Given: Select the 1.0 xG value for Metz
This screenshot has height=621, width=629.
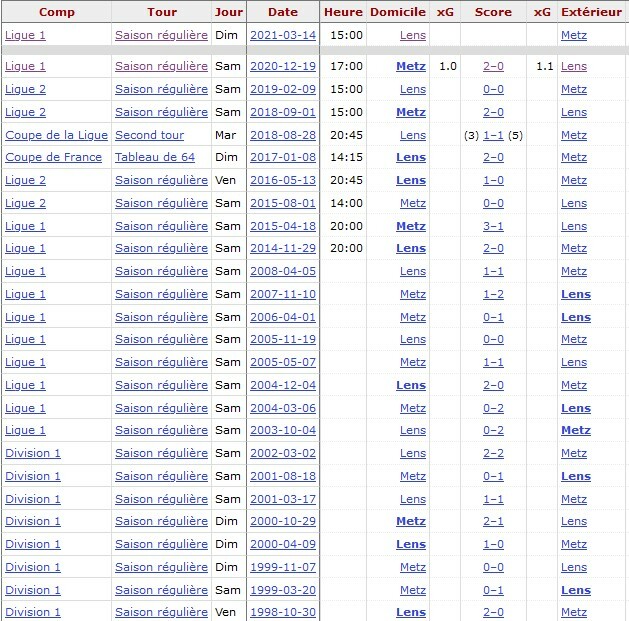Looking at the screenshot, I should (x=448, y=66).
